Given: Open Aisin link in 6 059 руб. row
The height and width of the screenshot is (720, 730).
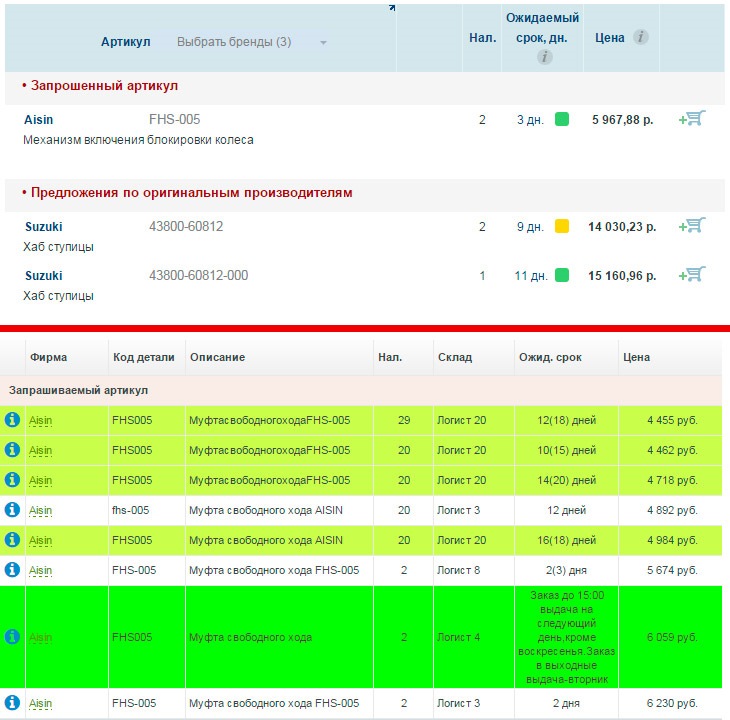Looking at the screenshot, I should 41,637.
